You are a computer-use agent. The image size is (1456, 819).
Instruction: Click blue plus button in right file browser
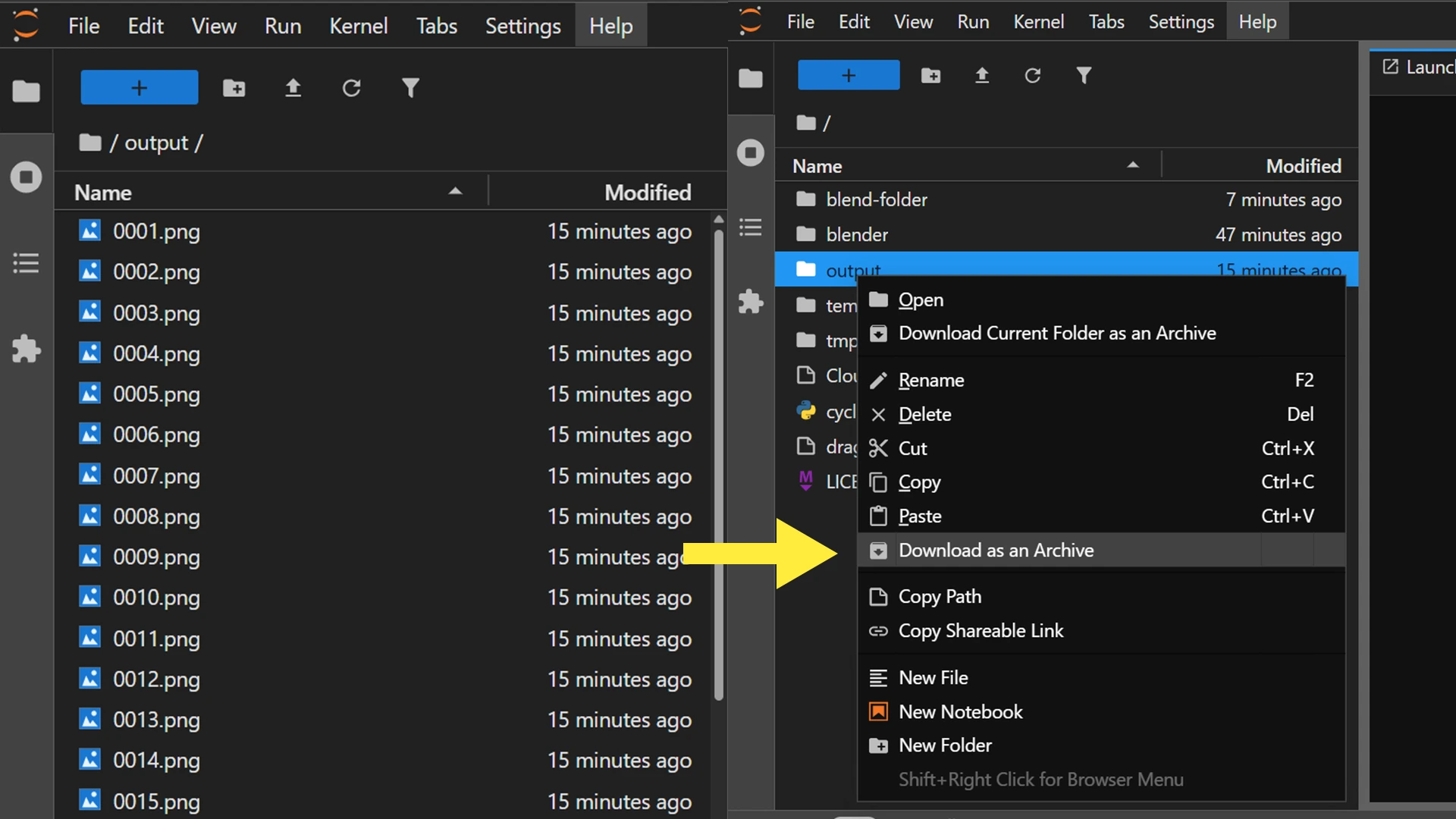click(x=848, y=76)
